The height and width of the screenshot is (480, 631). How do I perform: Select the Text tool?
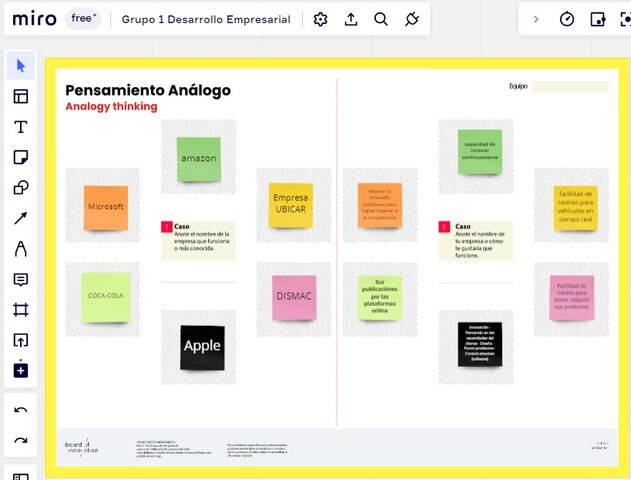pos(21,127)
